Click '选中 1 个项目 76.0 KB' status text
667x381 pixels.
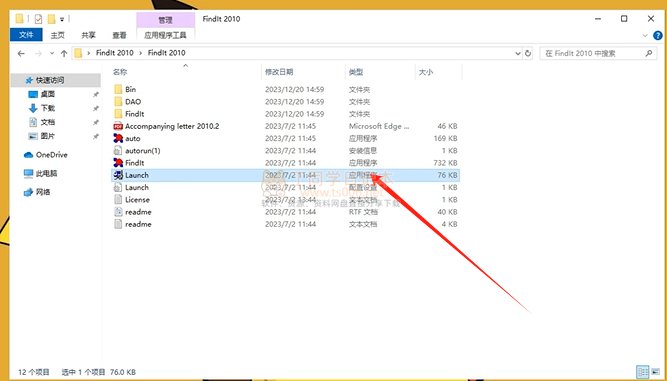tap(99, 372)
